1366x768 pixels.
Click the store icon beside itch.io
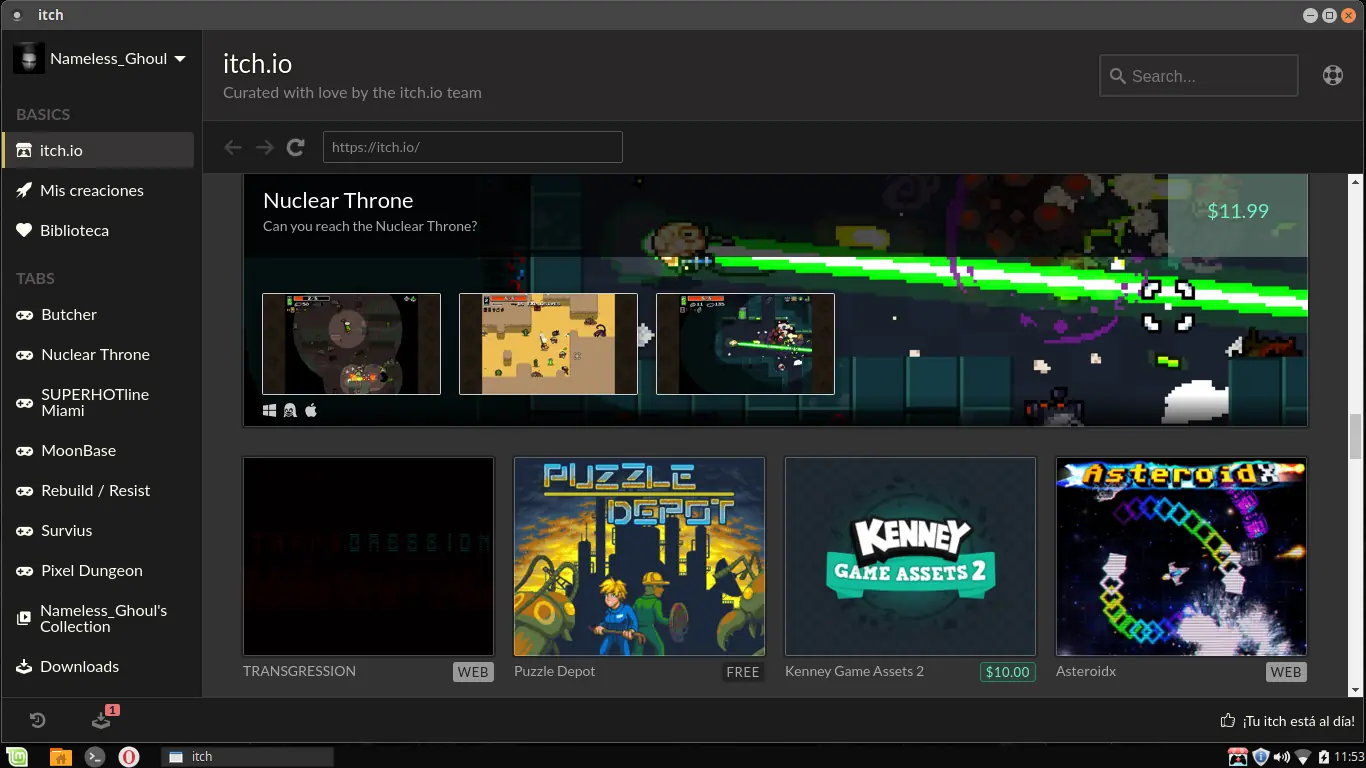[24, 150]
